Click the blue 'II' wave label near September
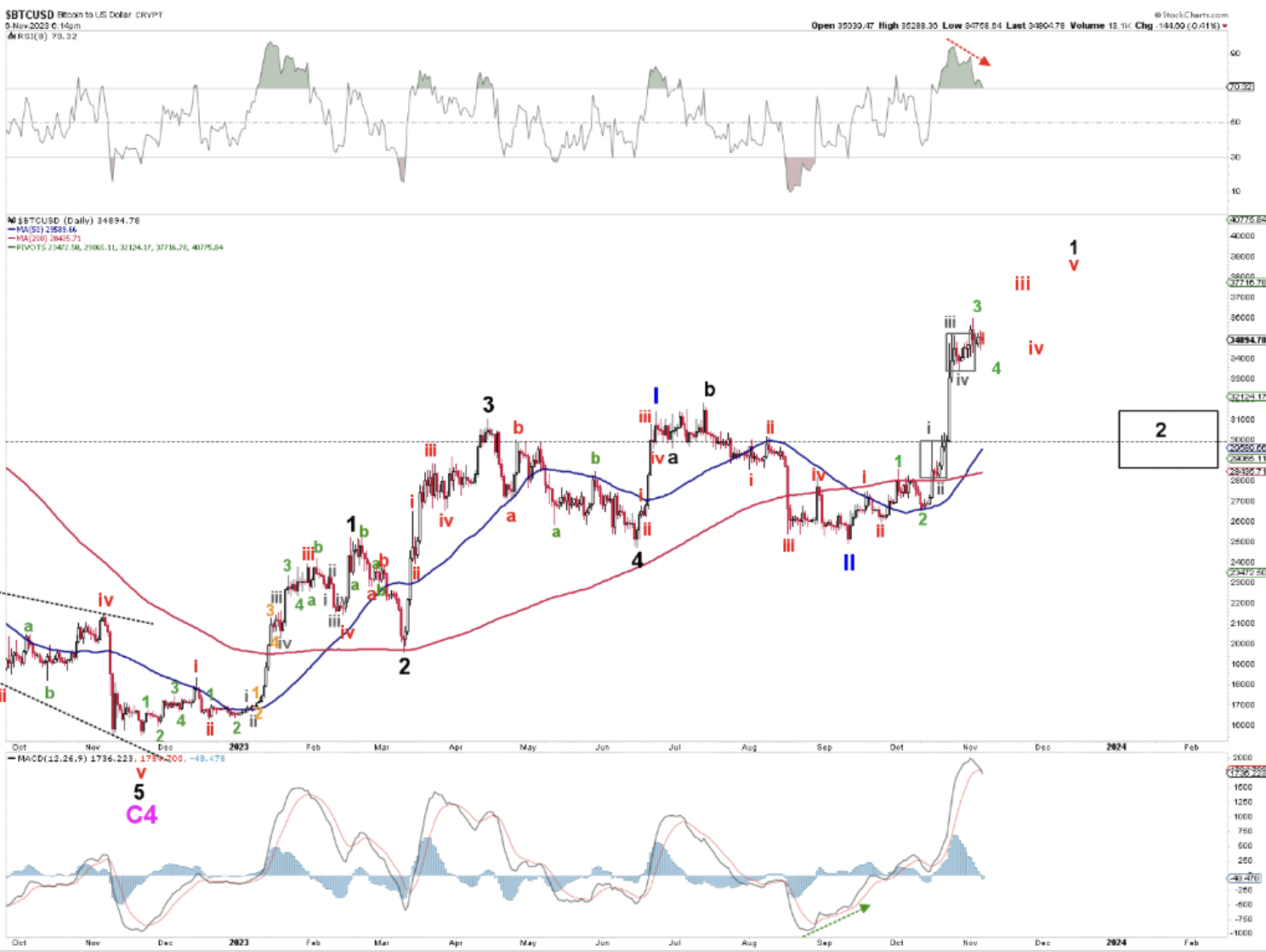 [x=849, y=563]
